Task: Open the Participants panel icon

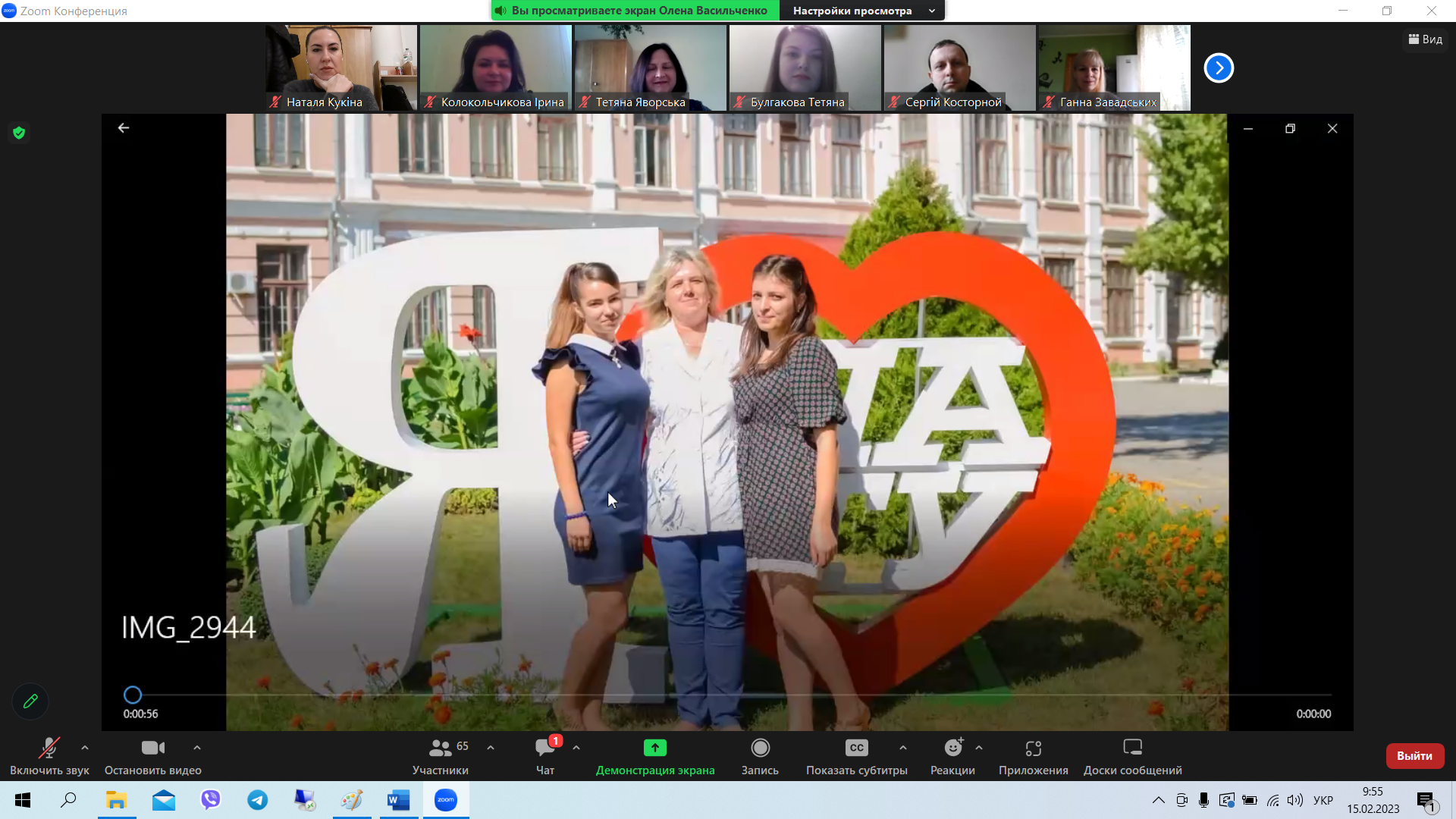Action: (440, 748)
